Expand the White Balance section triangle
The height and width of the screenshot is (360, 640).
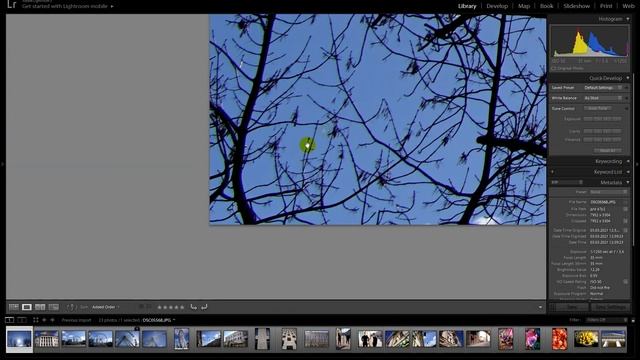click(627, 98)
